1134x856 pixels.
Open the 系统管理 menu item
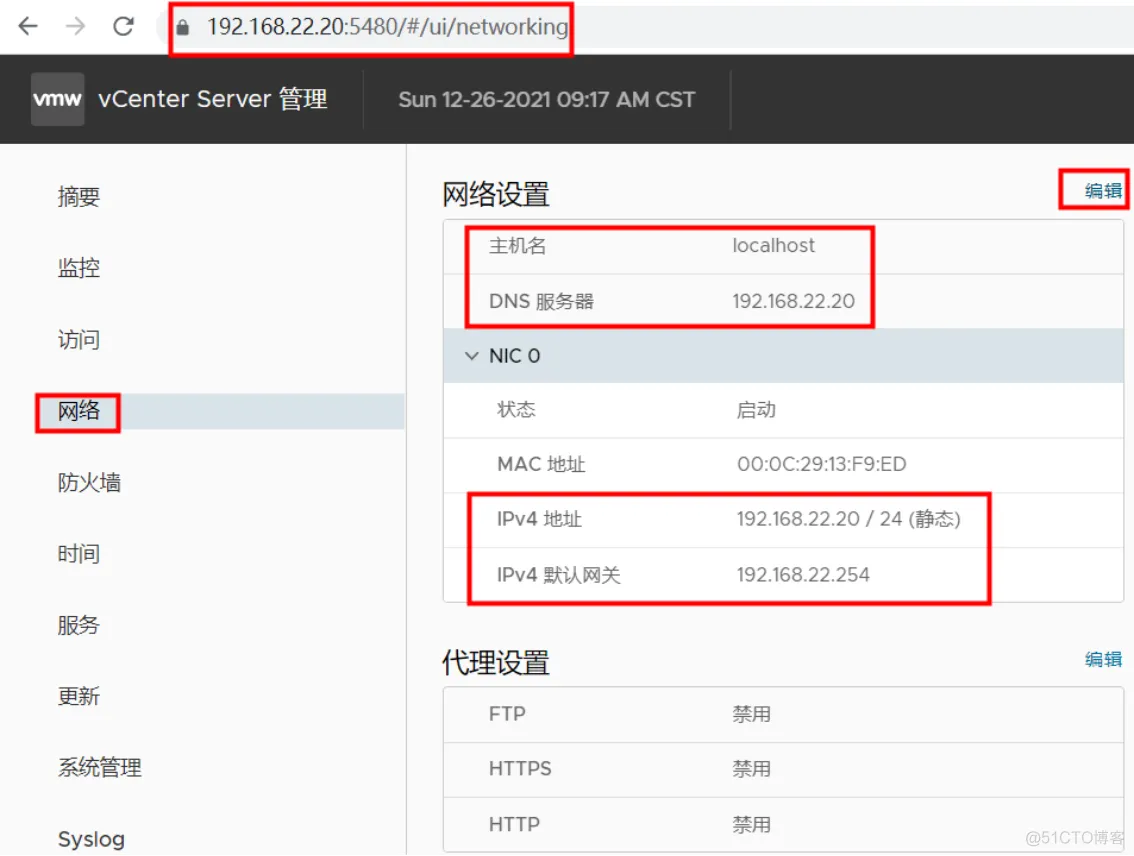click(100, 767)
